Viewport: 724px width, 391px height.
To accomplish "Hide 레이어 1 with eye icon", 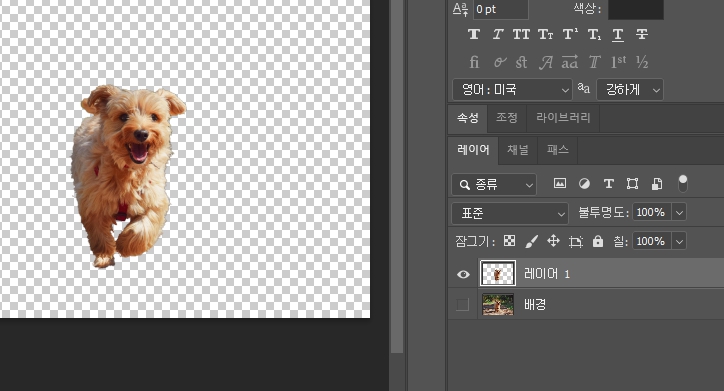I will 463,275.
